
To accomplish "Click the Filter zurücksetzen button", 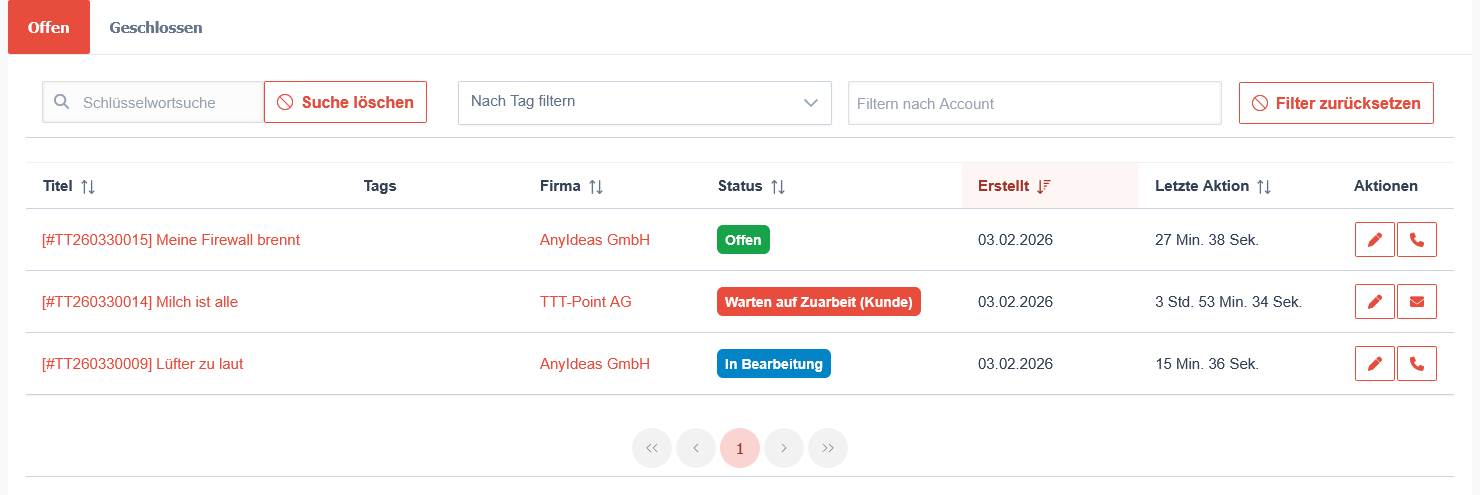I will (x=1336, y=103).
